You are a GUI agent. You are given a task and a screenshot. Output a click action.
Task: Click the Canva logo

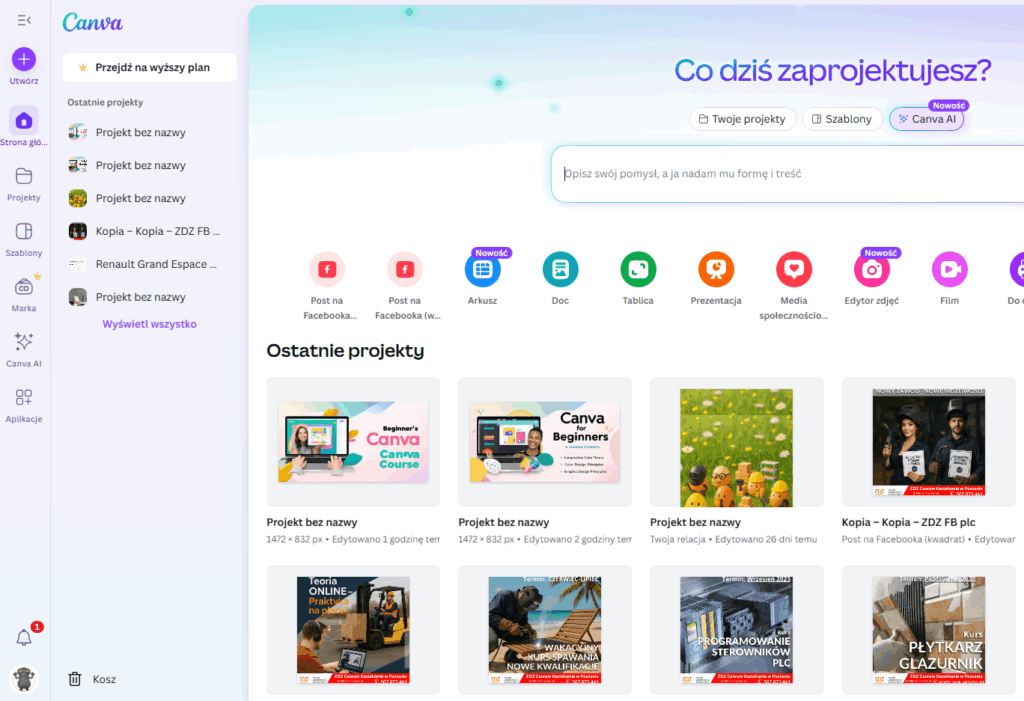tap(93, 23)
